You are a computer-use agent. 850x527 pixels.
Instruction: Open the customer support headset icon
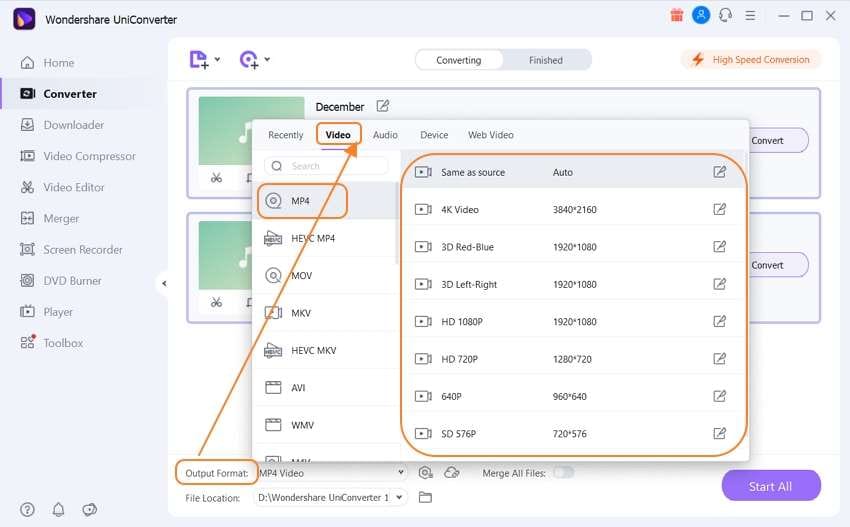coord(725,15)
